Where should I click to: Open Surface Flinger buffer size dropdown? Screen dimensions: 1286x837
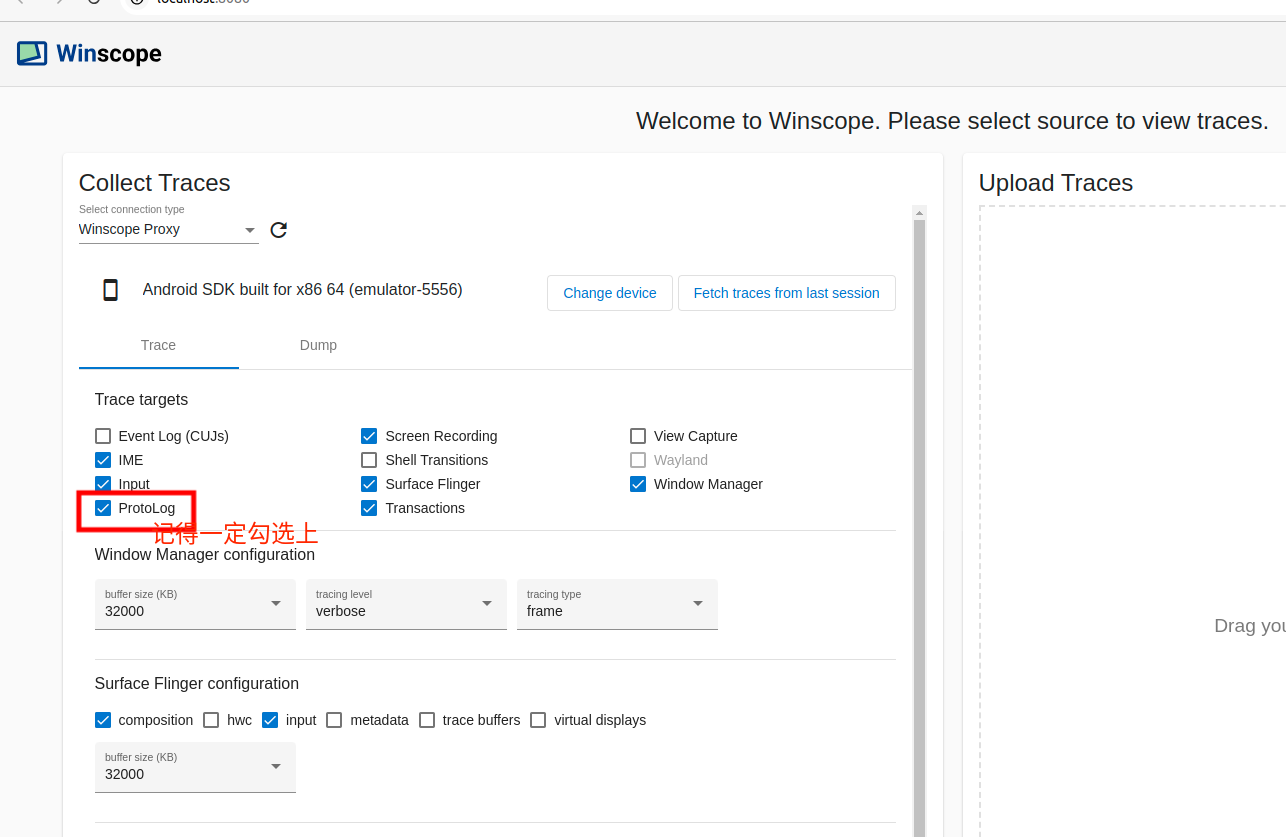pos(195,767)
